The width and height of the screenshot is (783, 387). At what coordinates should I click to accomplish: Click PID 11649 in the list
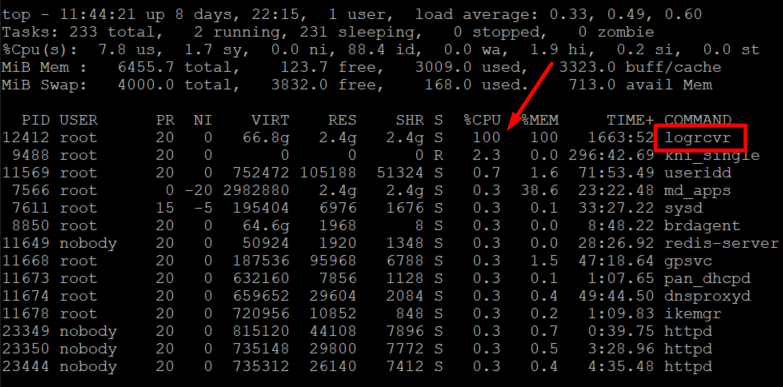(26, 244)
